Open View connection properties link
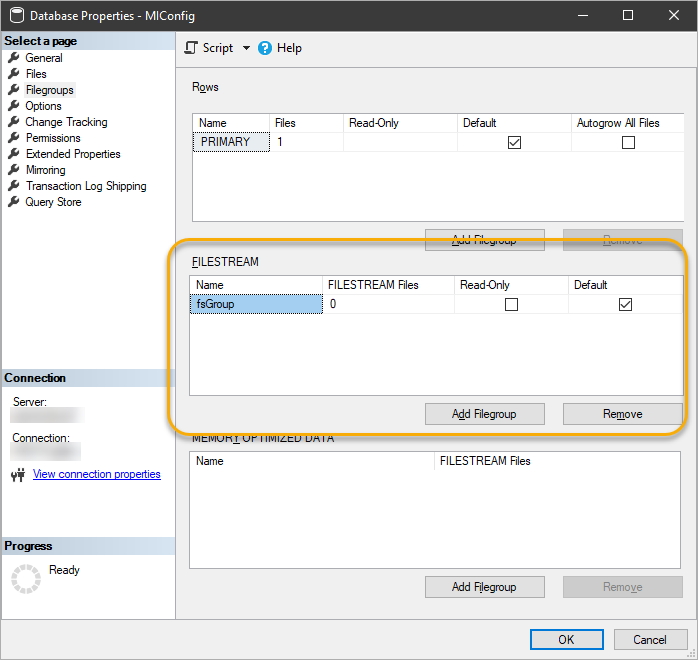This screenshot has height=660, width=698. click(x=96, y=474)
